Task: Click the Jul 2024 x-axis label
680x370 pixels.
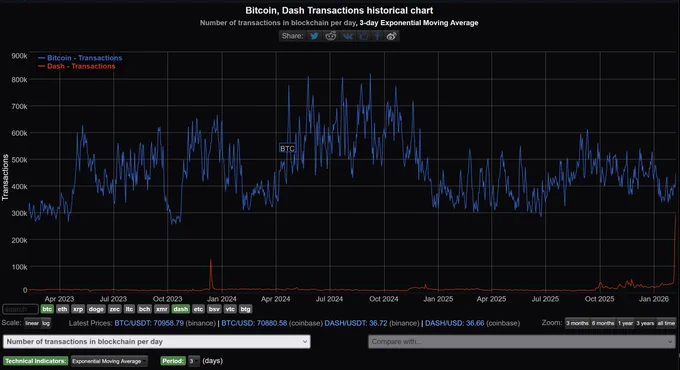Action: [329, 299]
